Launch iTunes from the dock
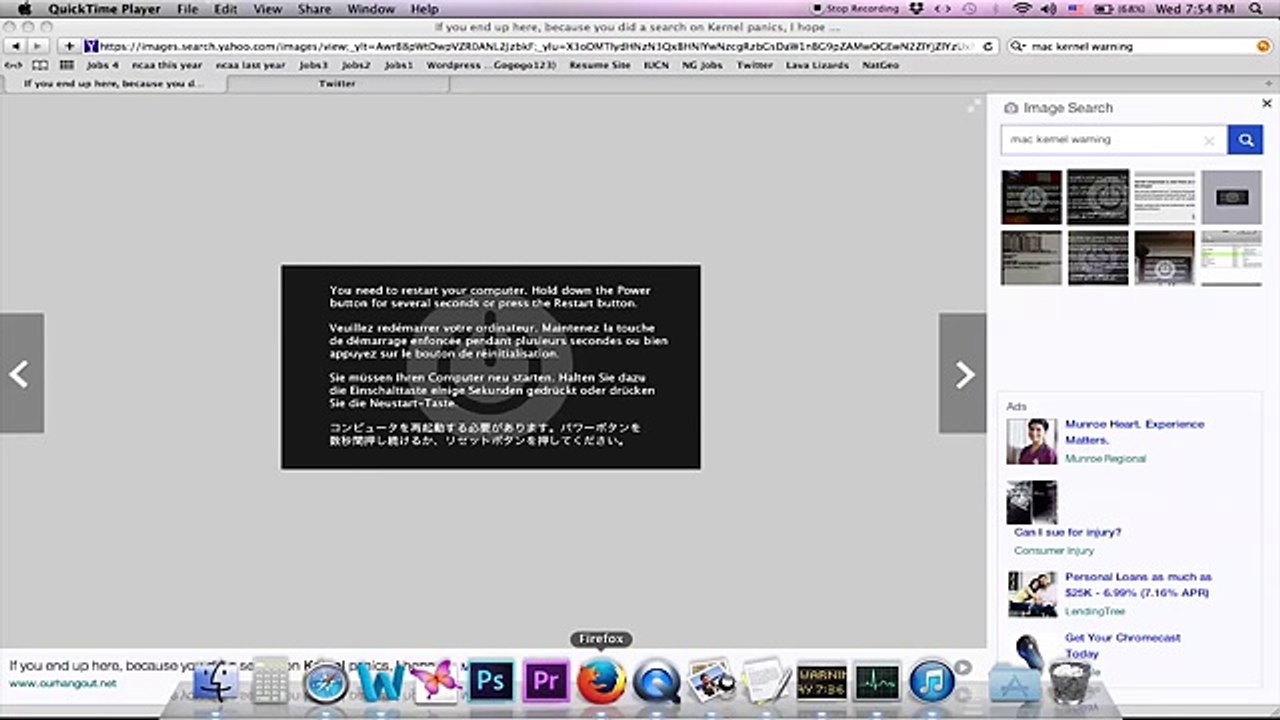The image size is (1280, 720). coord(932,682)
